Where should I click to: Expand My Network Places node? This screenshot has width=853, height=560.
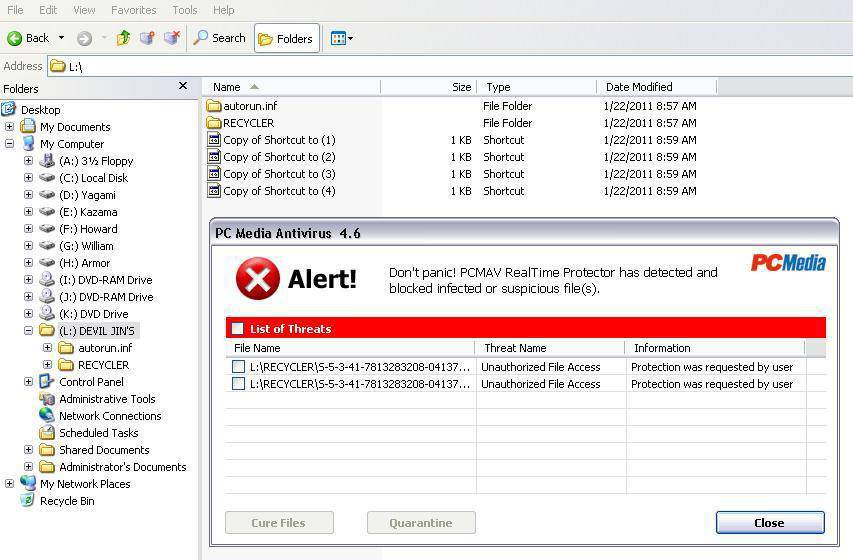9,483
